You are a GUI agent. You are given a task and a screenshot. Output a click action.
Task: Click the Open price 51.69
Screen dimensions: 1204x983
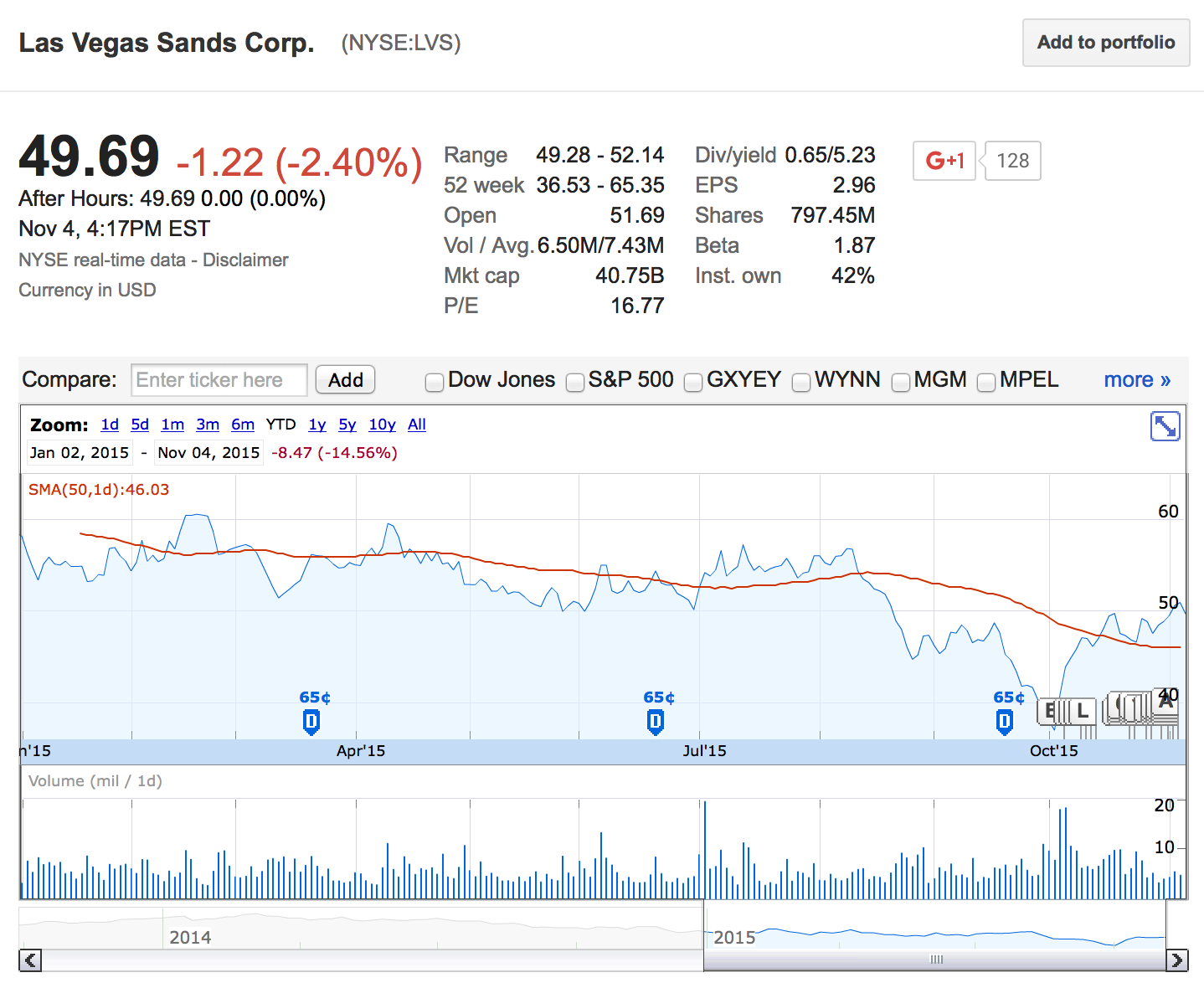637,215
